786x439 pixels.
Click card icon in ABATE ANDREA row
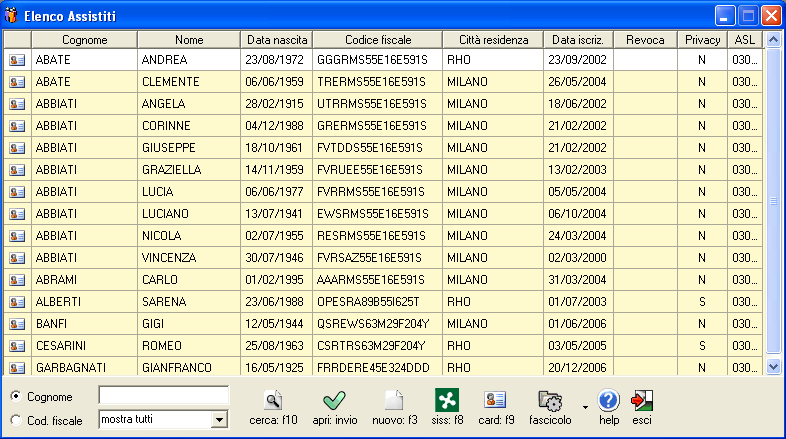click(x=17, y=60)
